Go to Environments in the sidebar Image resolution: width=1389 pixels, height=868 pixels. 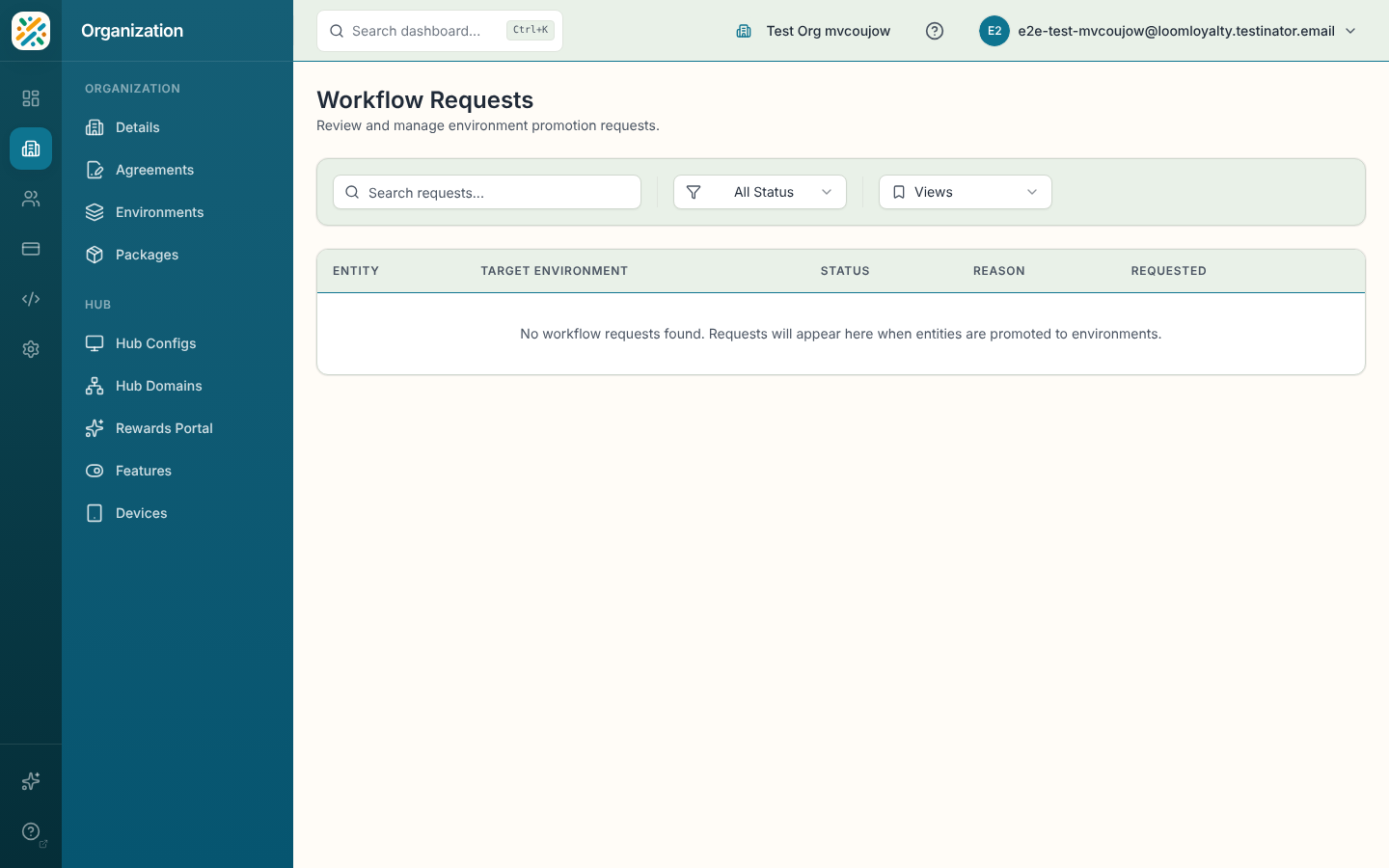[x=177, y=212]
